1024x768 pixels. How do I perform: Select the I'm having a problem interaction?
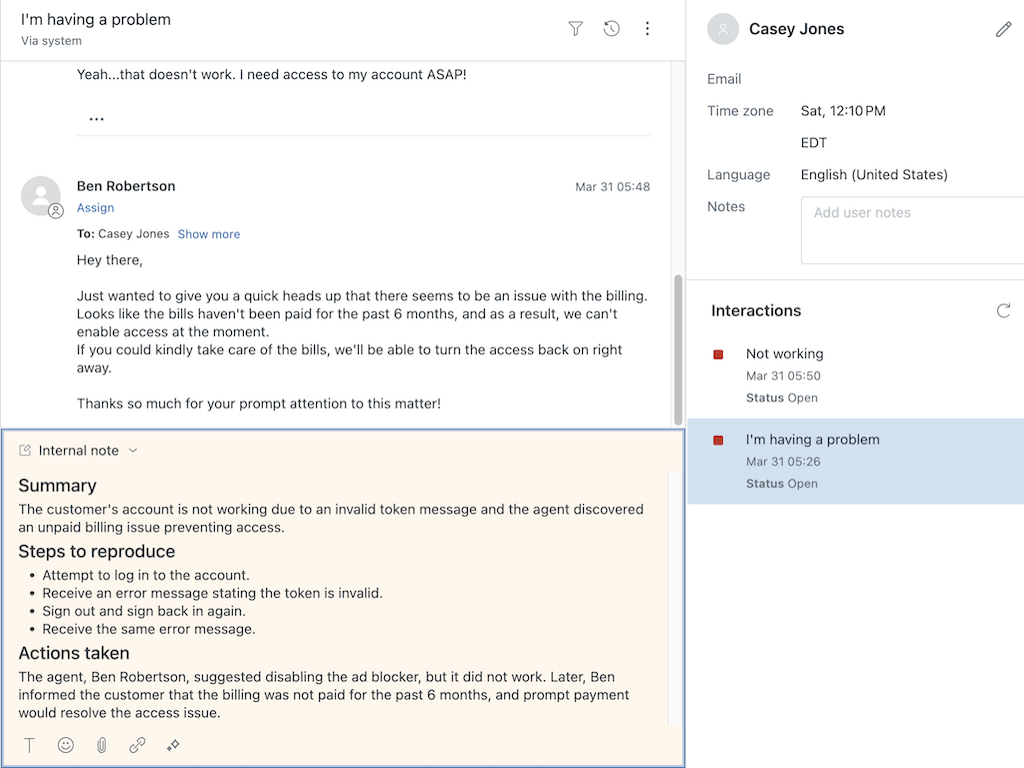812,440
